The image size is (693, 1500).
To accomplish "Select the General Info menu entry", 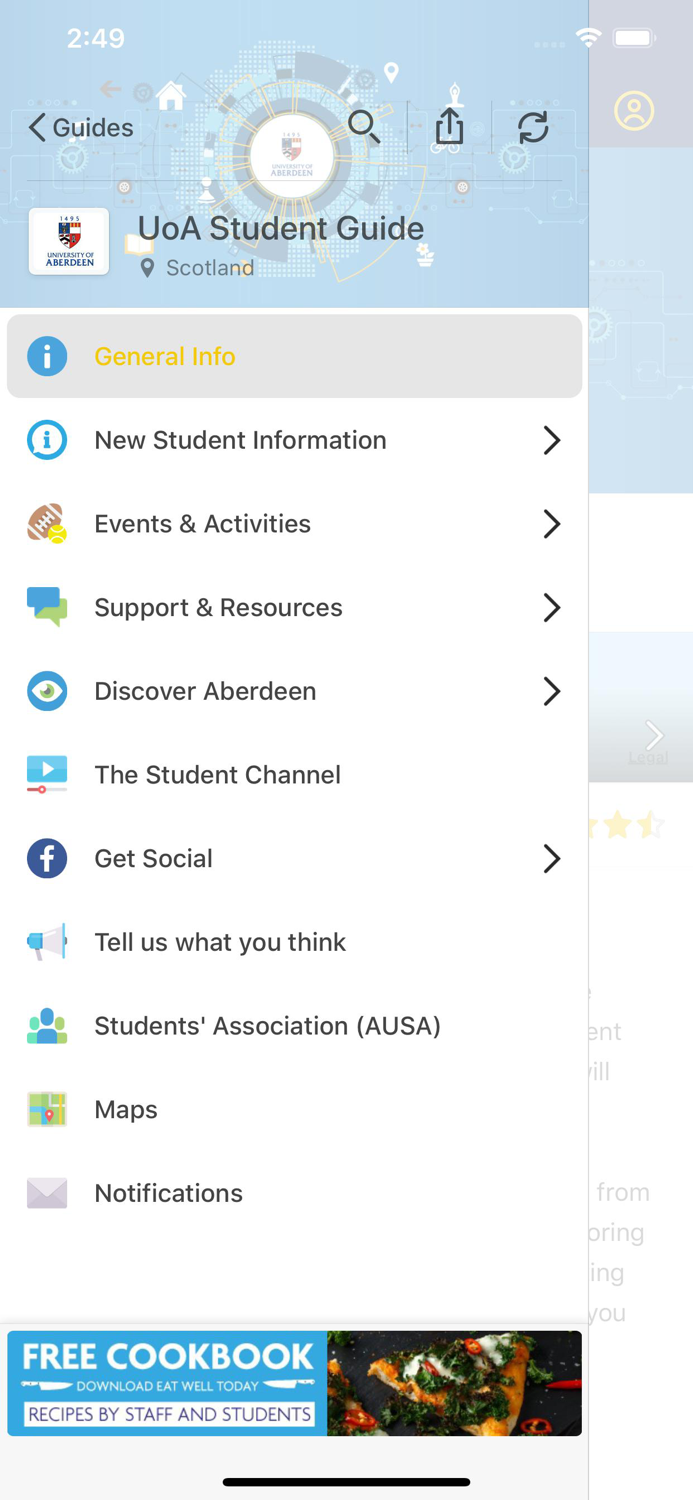I will tap(165, 356).
